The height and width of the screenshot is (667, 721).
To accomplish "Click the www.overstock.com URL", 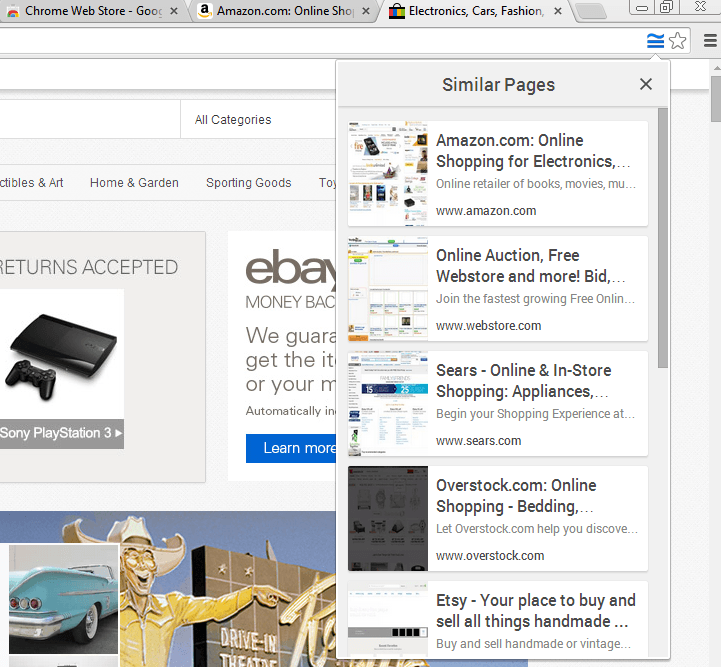I will pyautogui.click(x=490, y=556).
